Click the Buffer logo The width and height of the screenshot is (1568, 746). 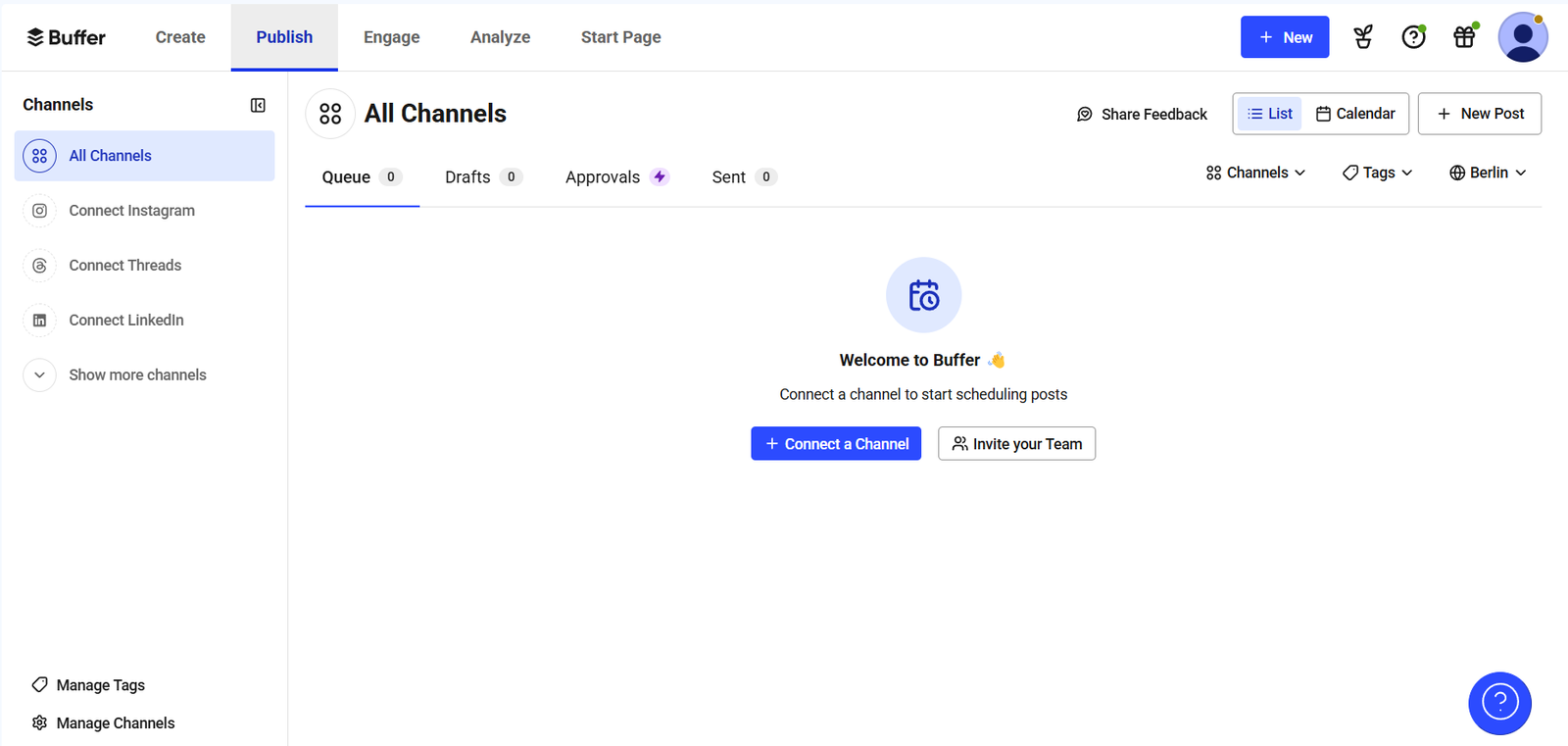[67, 37]
